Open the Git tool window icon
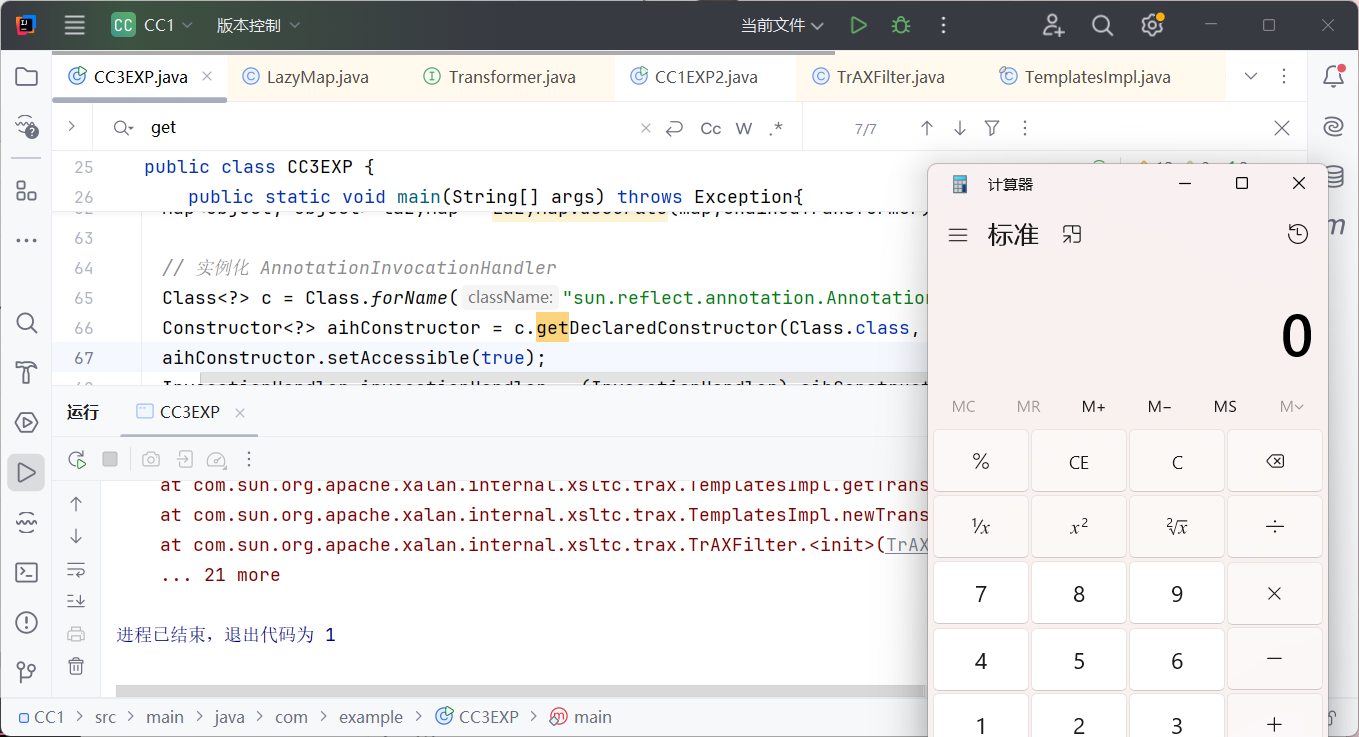Image resolution: width=1359 pixels, height=737 pixels. pos(27,671)
